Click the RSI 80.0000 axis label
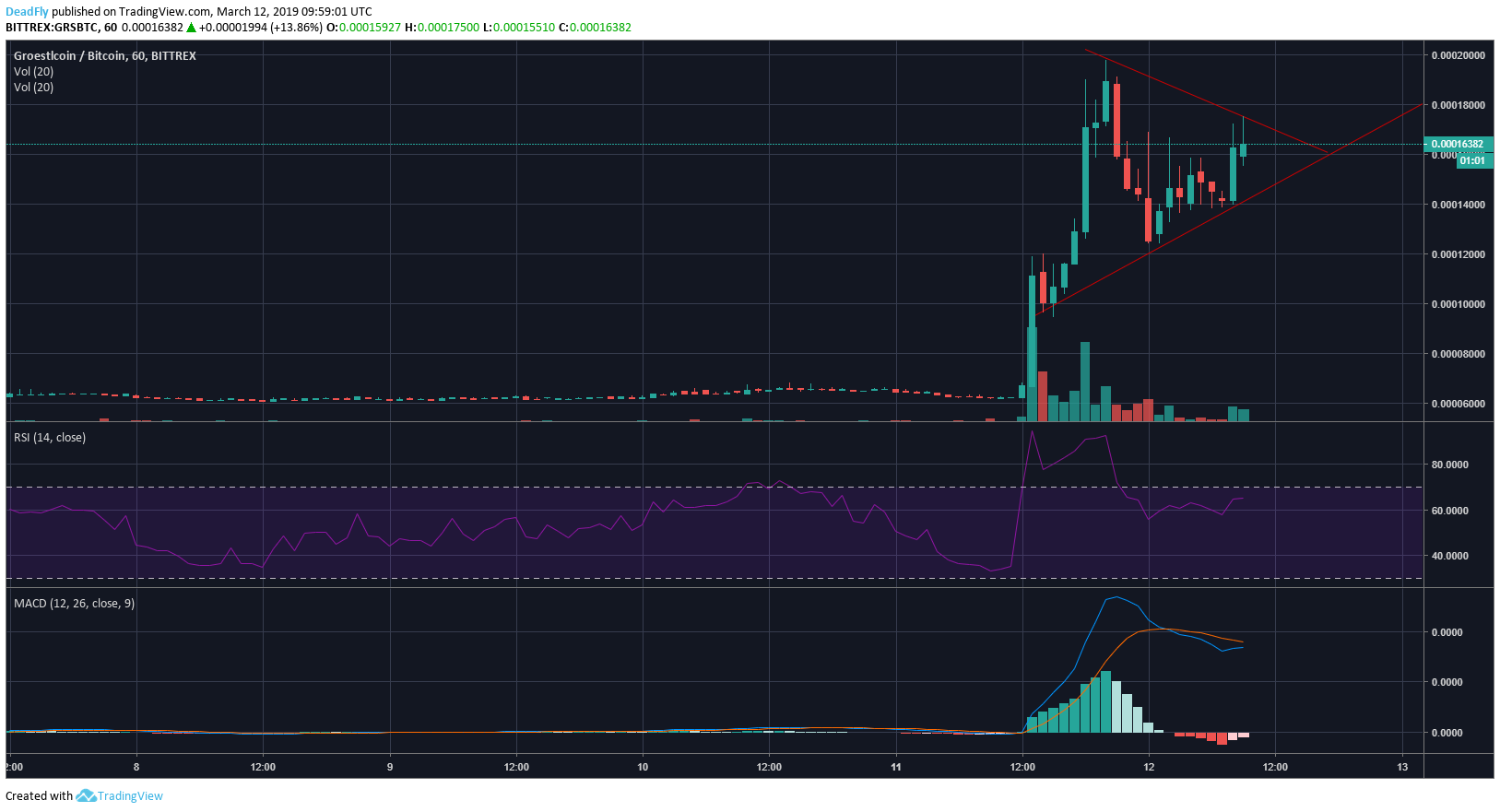Viewport: 1500px width, 812px height. [x=1449, y=465]
